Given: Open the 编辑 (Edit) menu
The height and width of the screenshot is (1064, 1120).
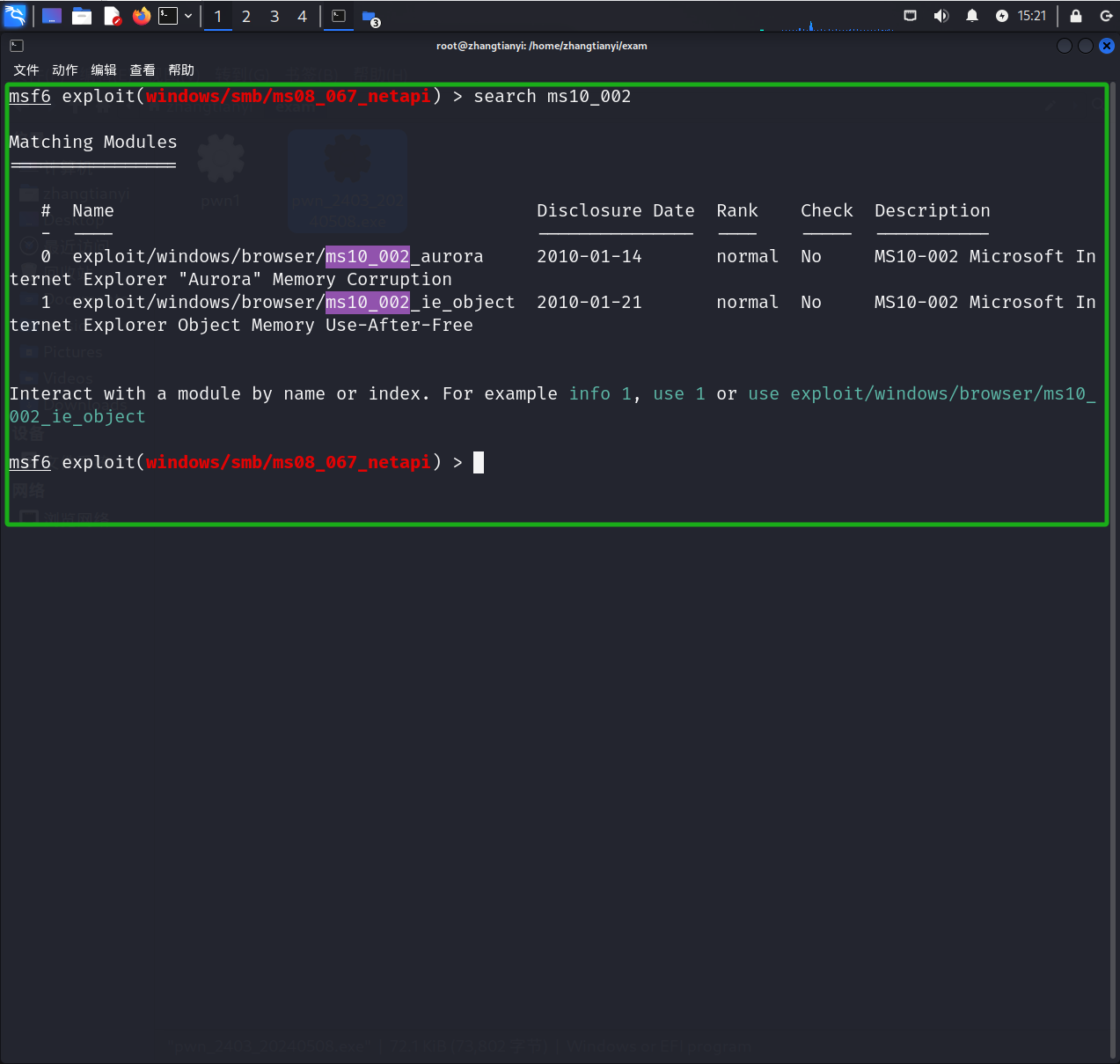Looking at the screenshot, I should pos(104,70).
